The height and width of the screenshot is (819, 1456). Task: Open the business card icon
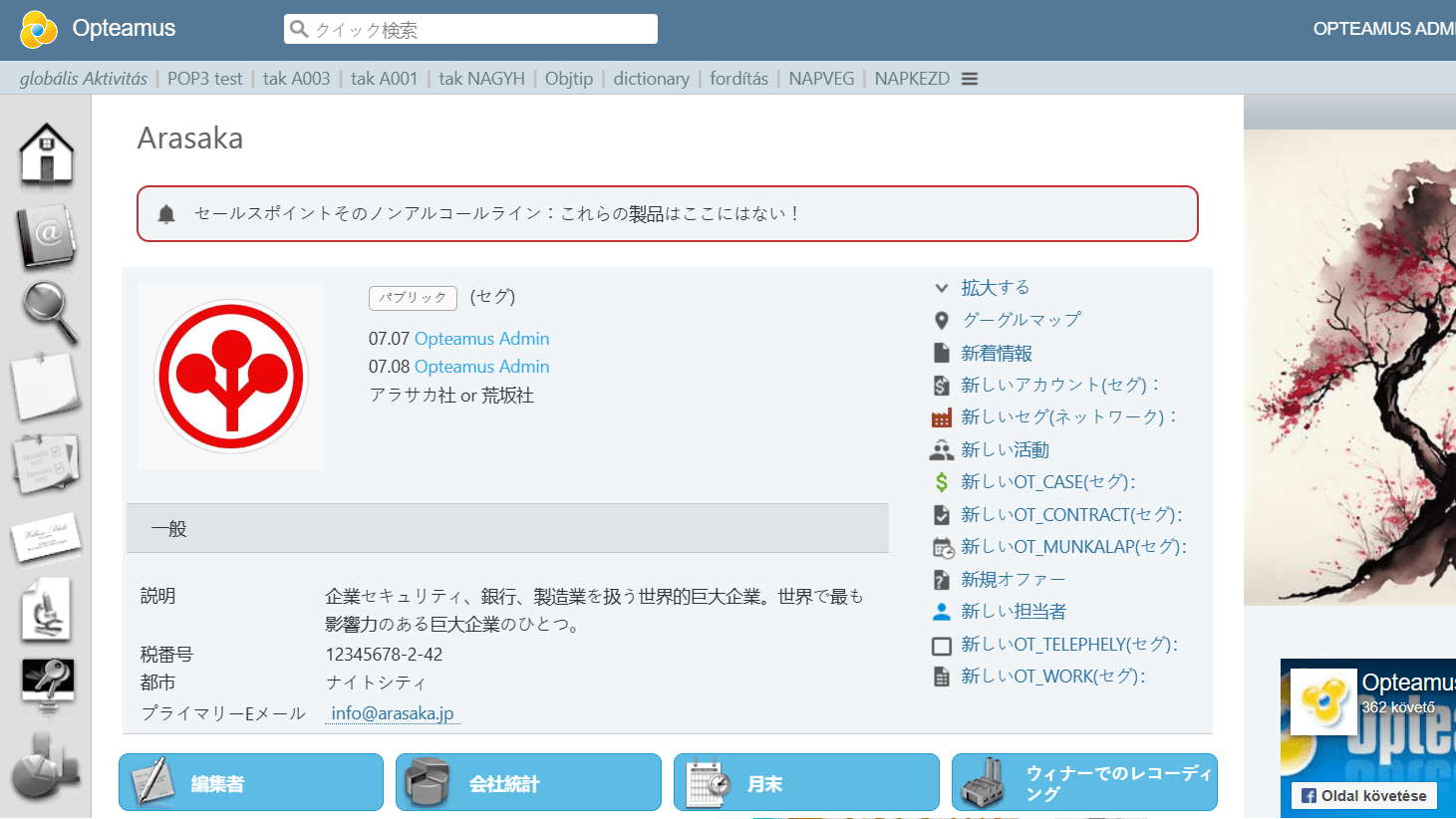[46, 538]
